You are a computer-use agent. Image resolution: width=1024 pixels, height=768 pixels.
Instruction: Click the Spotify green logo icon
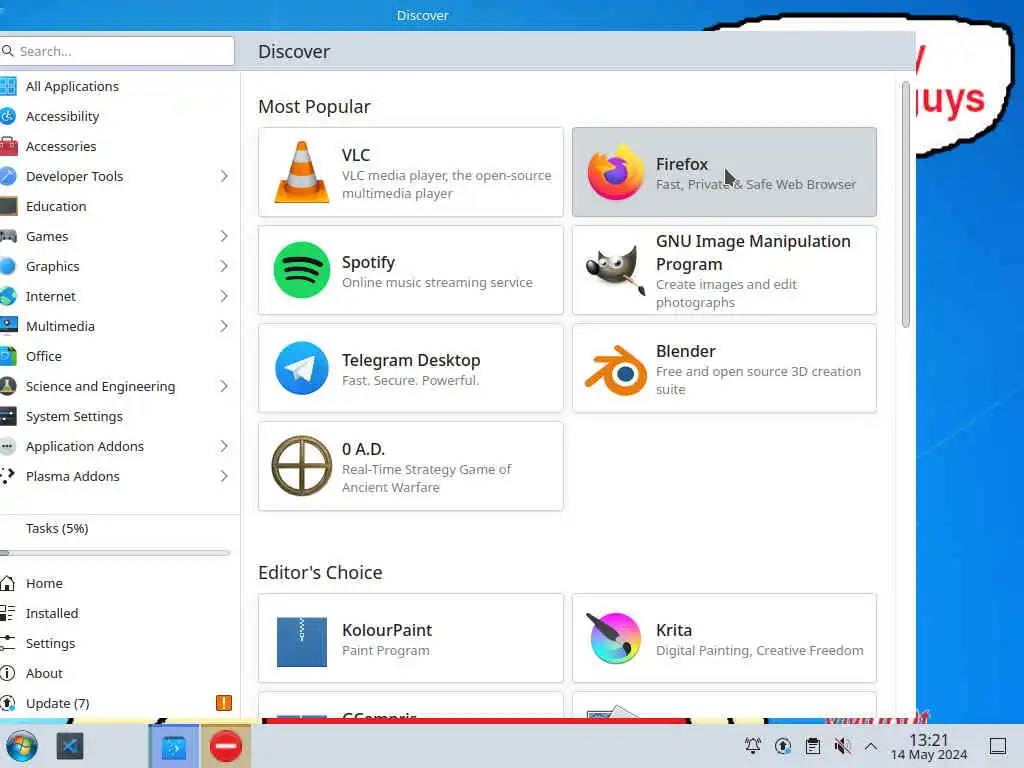pyautogui.click(x=301, y=270)
